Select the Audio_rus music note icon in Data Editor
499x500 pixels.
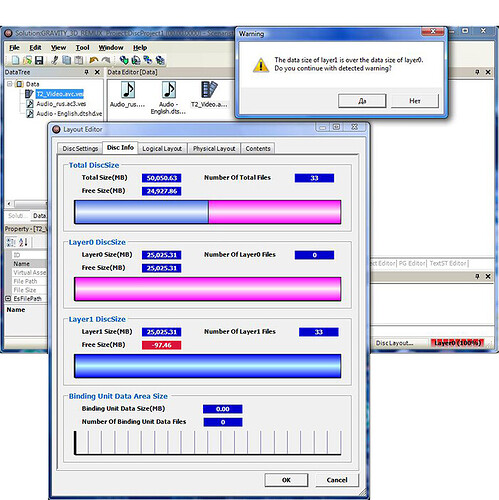(128, 90)
